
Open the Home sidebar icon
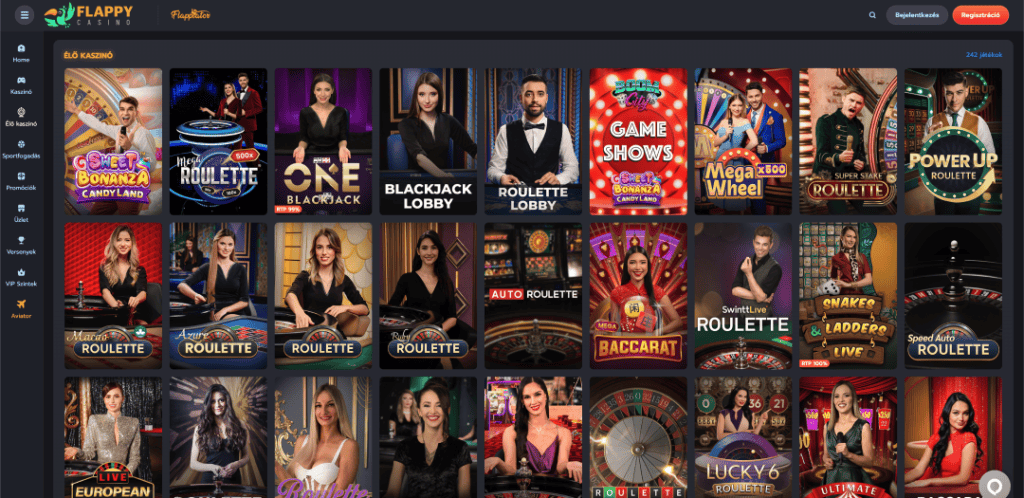tap(22, 48)
